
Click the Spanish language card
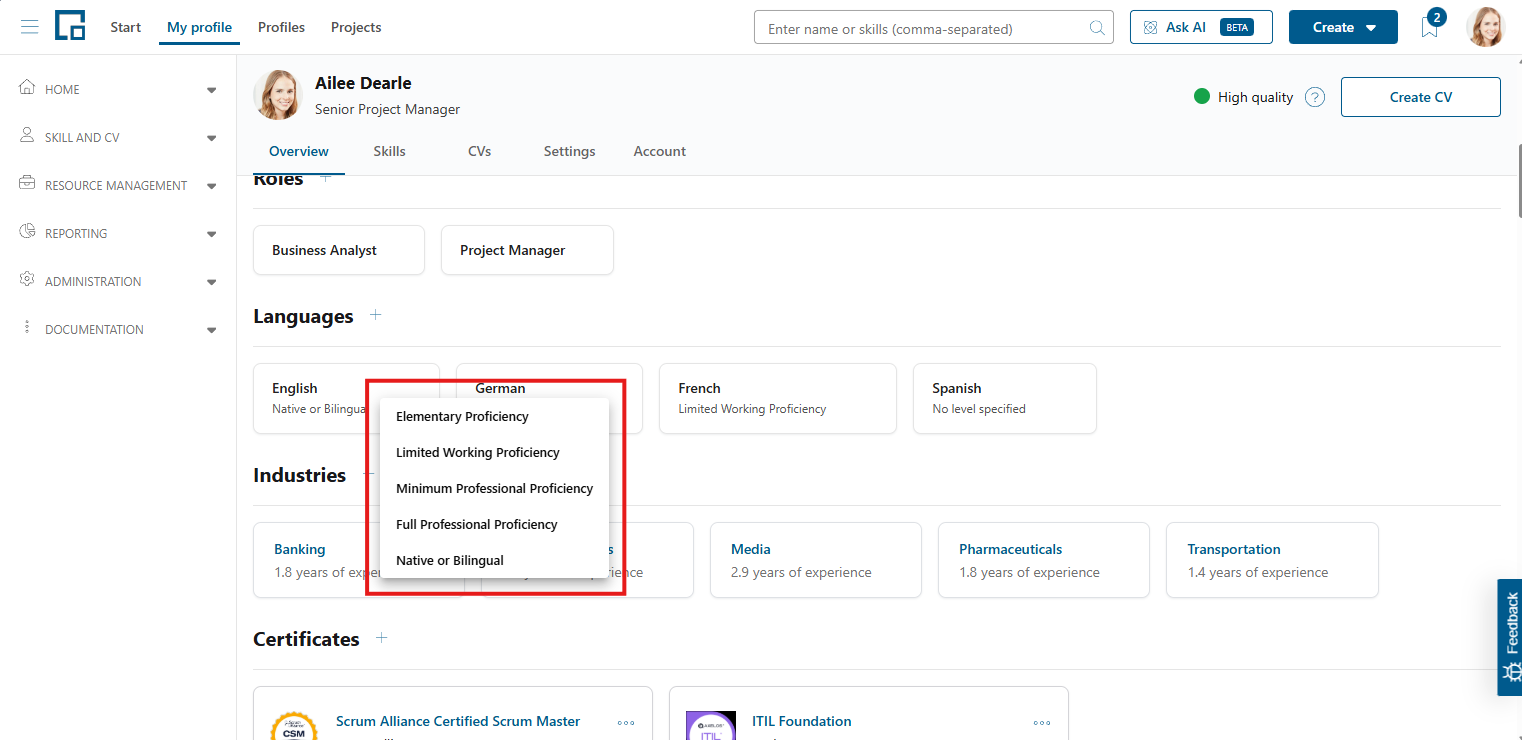click(1004, 398)
